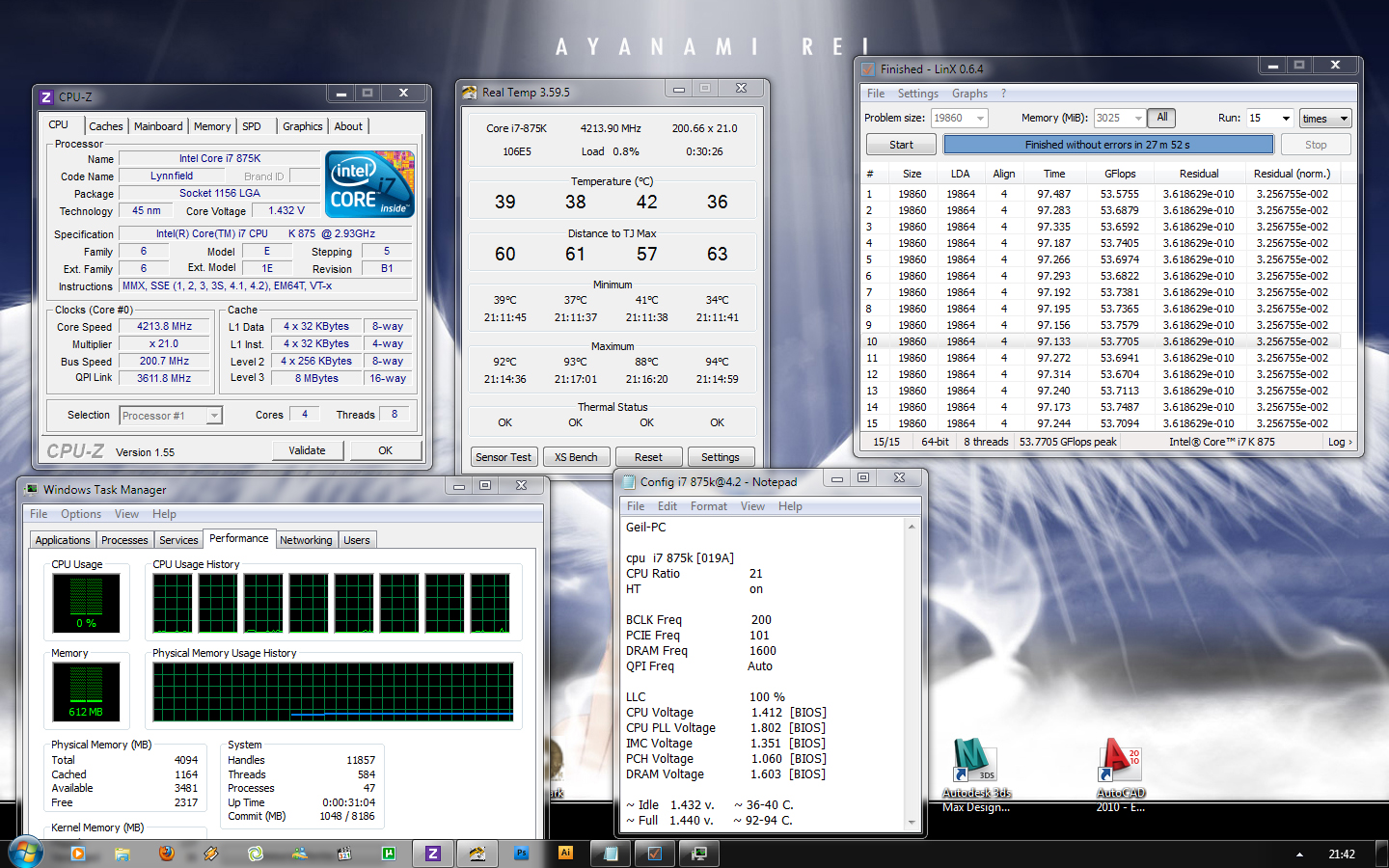Click the Notepad scroll up arrow
1389x868 pixels.
tap(912, 527)
